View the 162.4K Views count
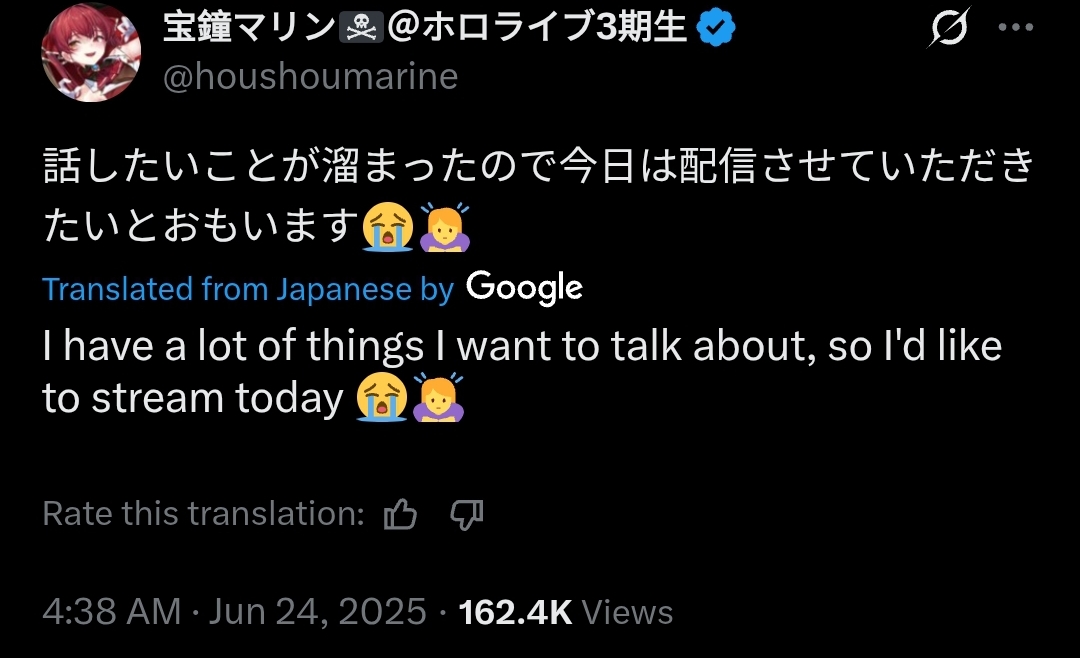 pyautogui.click(x=565, y=611)
